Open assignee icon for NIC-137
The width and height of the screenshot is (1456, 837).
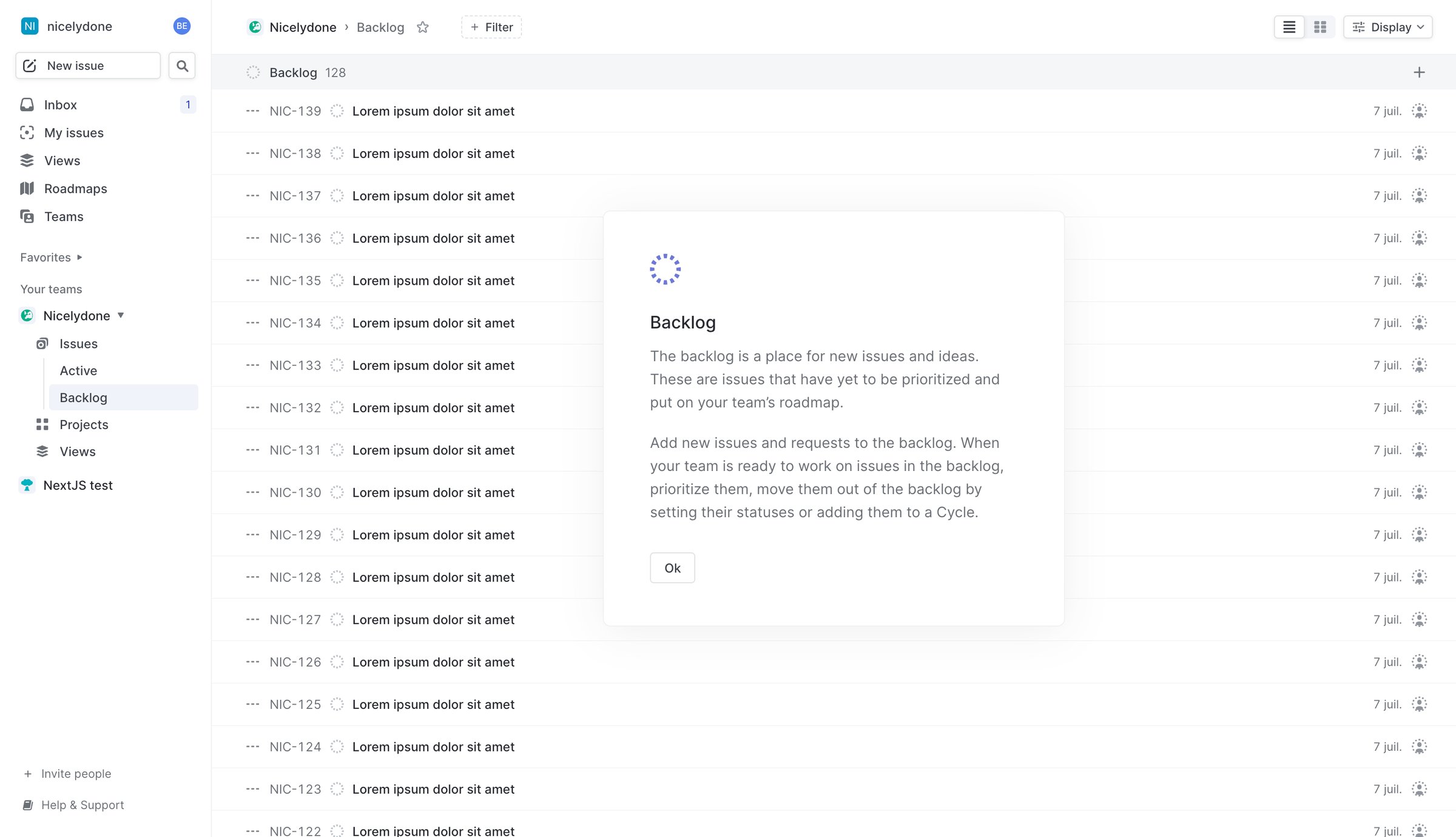1419,196
